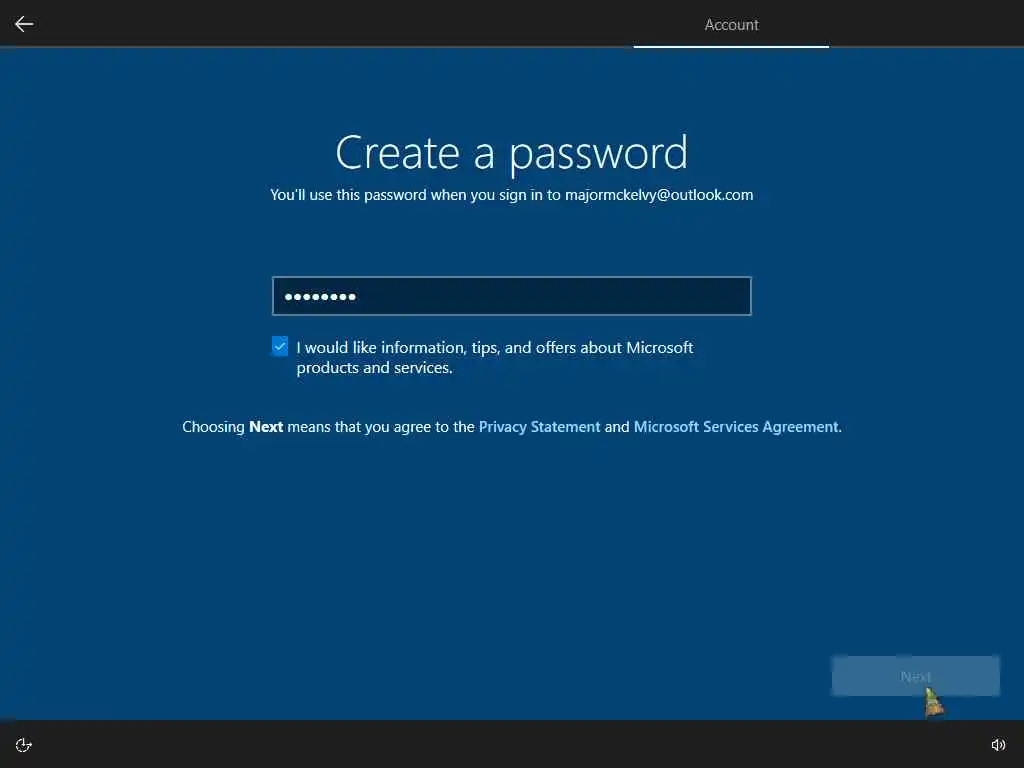This screenshot has height=768, width=1024.
Task: Go back using the left arrow icon
Action: pyautogui.click(x=24, y=24)
